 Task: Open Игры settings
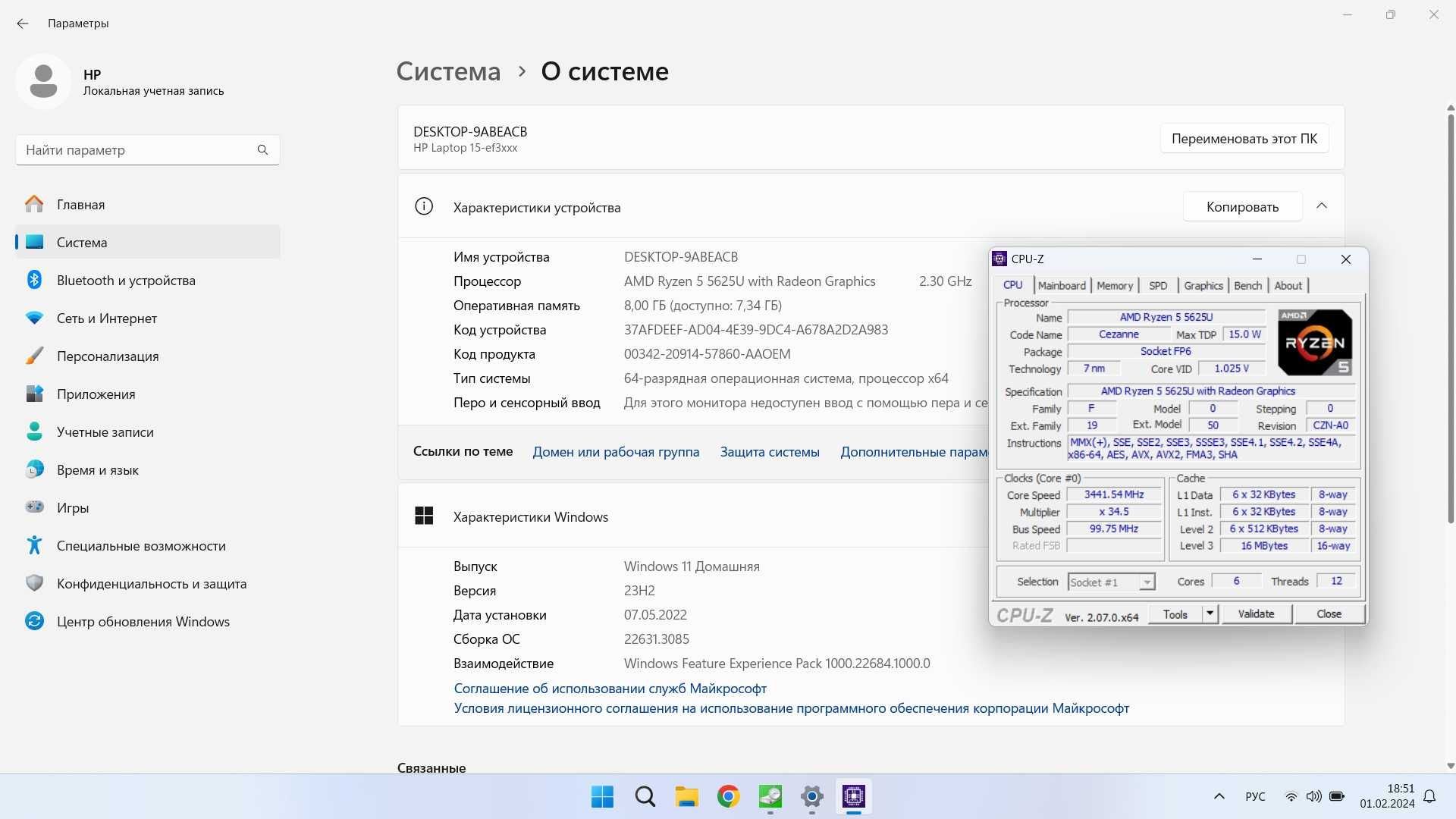click(148, 507)
